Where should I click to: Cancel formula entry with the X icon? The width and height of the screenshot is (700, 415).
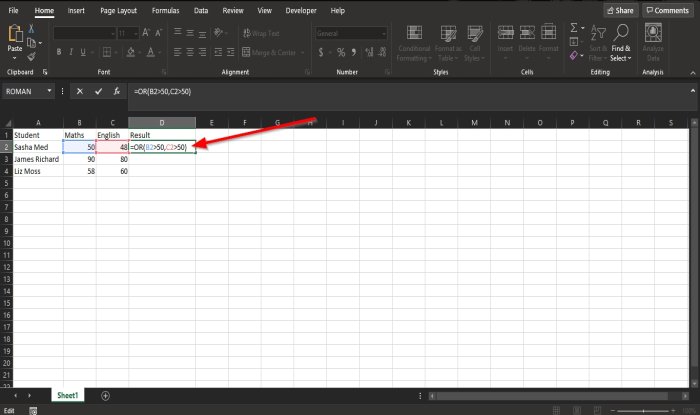point(79,91)
